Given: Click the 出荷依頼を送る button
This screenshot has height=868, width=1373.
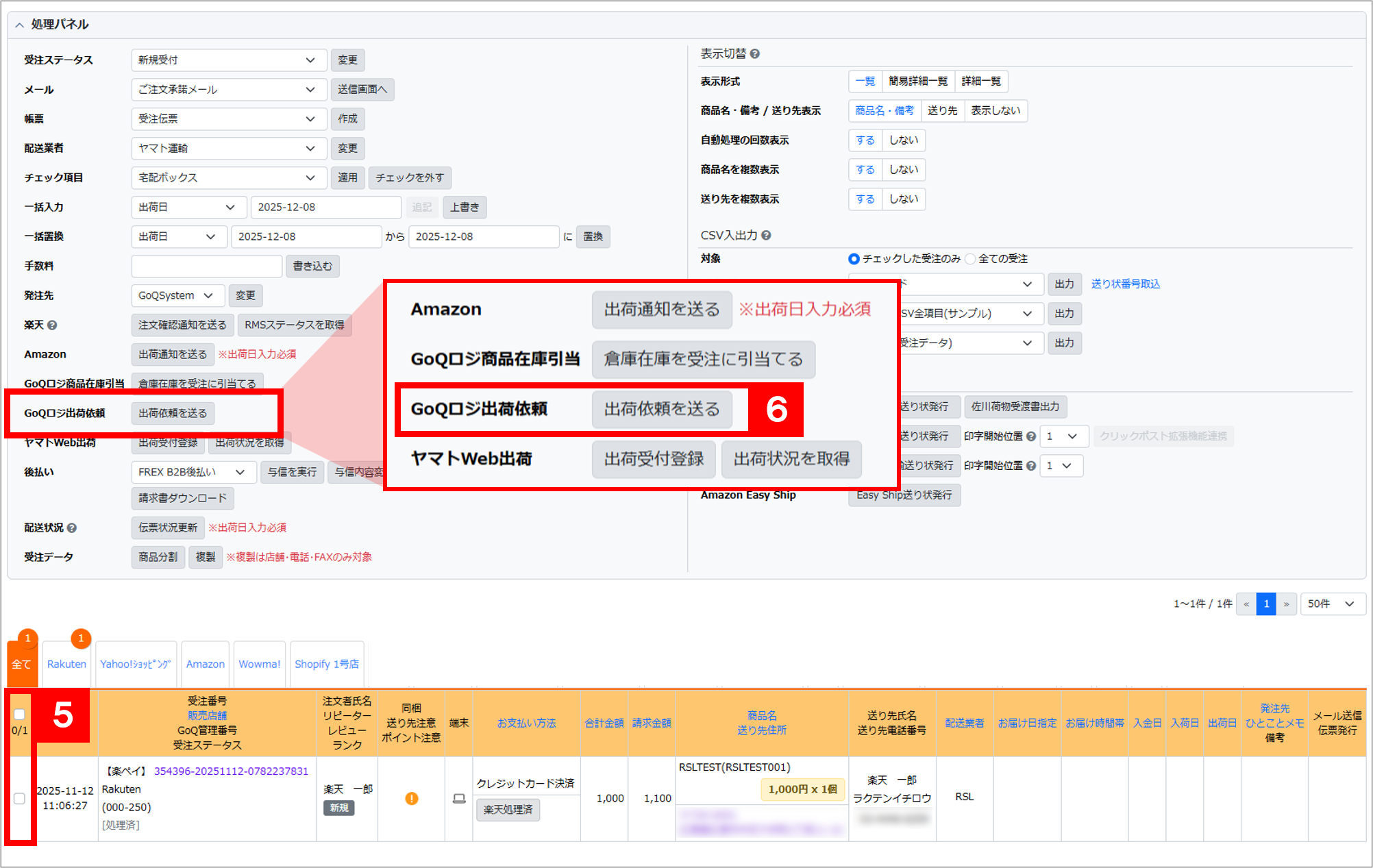Looking at the screenshot, I should [173, 413].
